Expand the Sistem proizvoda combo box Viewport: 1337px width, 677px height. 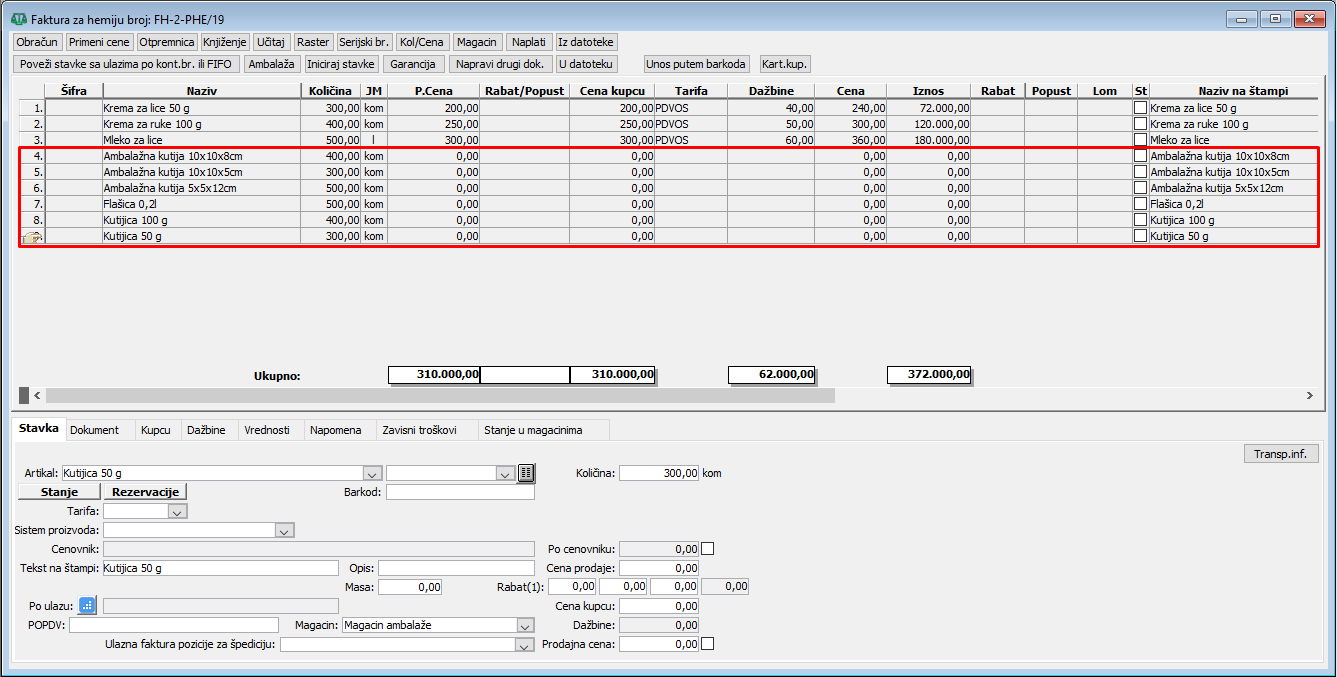(284, 530)
